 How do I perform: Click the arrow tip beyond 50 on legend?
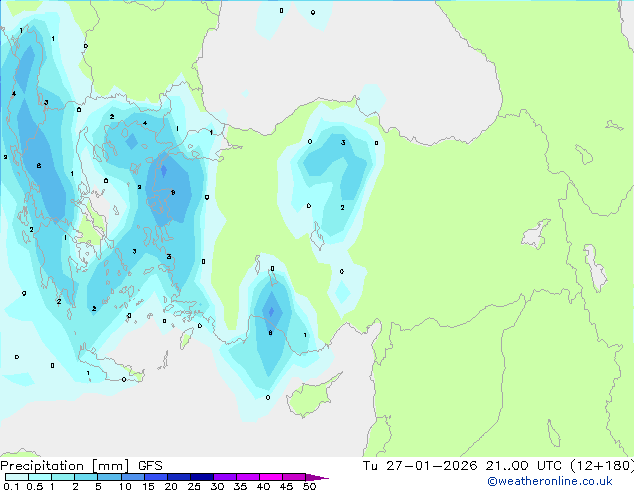[317, 477]
